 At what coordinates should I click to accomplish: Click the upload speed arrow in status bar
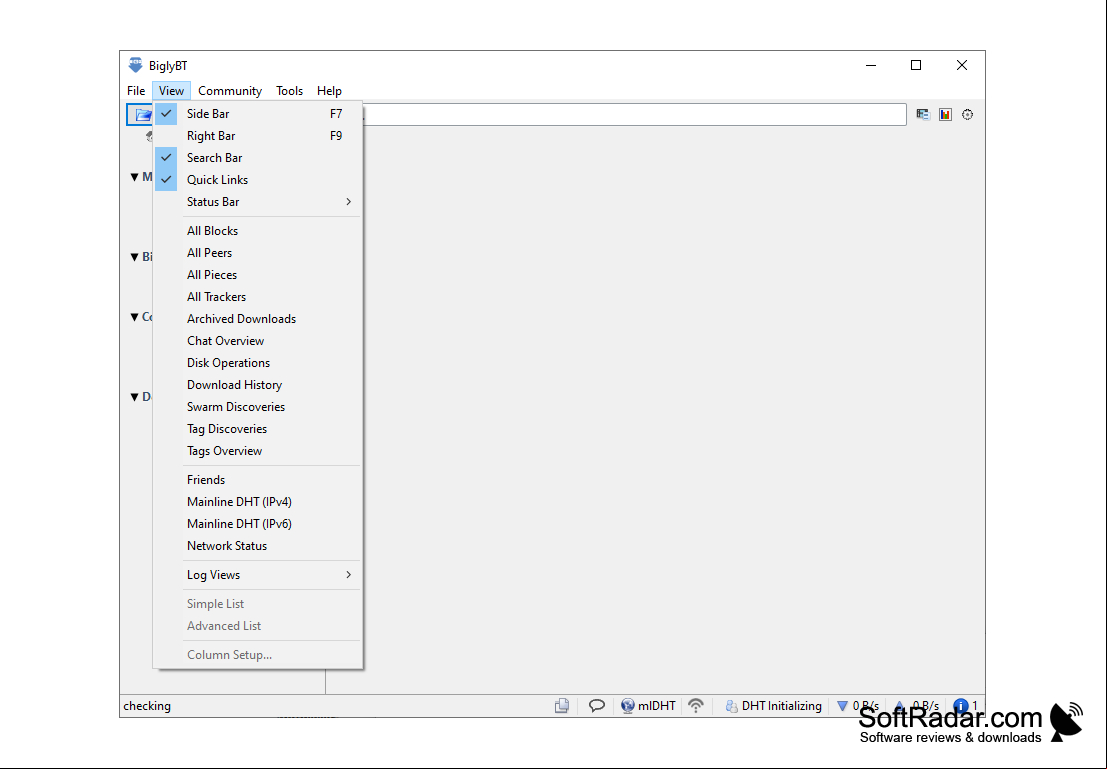point(899,705)
